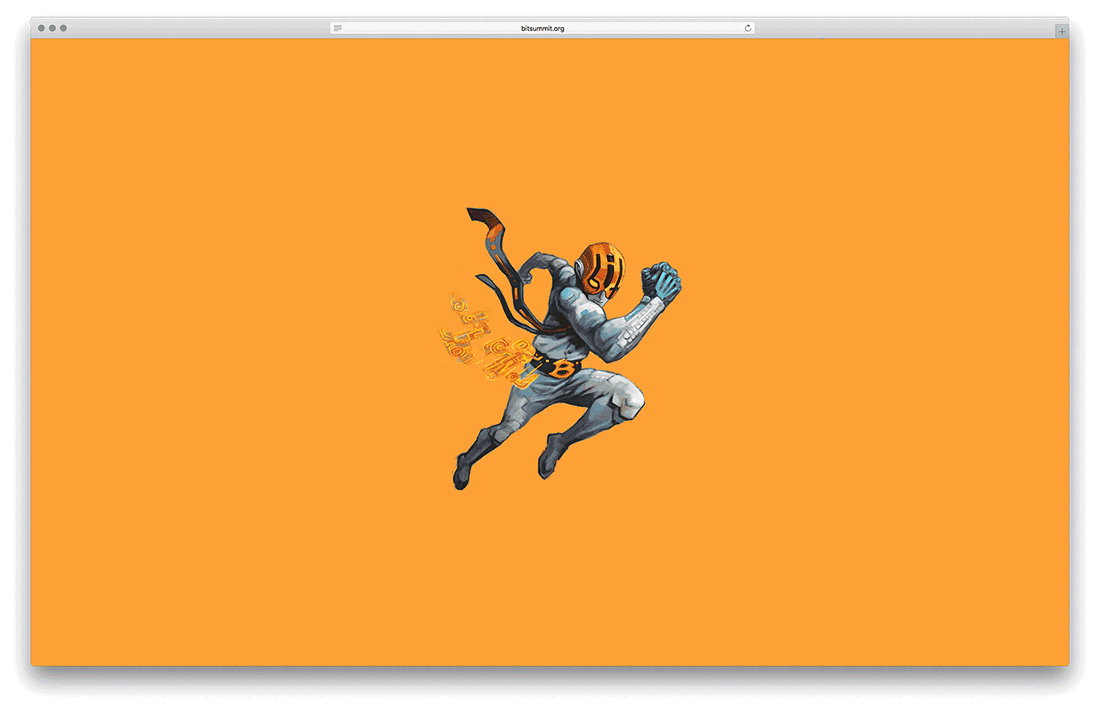Image resolution: width=1100 pixels, height=710 pixels.
Task: Maximize the browser window
Action: [63, 28]
